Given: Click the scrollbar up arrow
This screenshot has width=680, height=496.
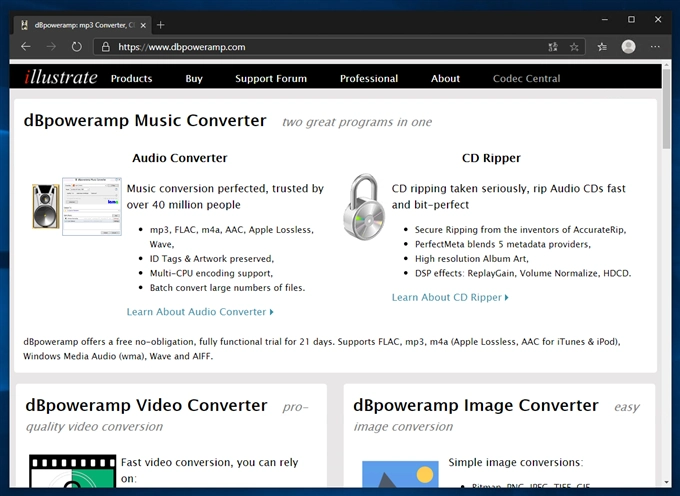Looking at the screenshot, I should (x=667, y=65).
